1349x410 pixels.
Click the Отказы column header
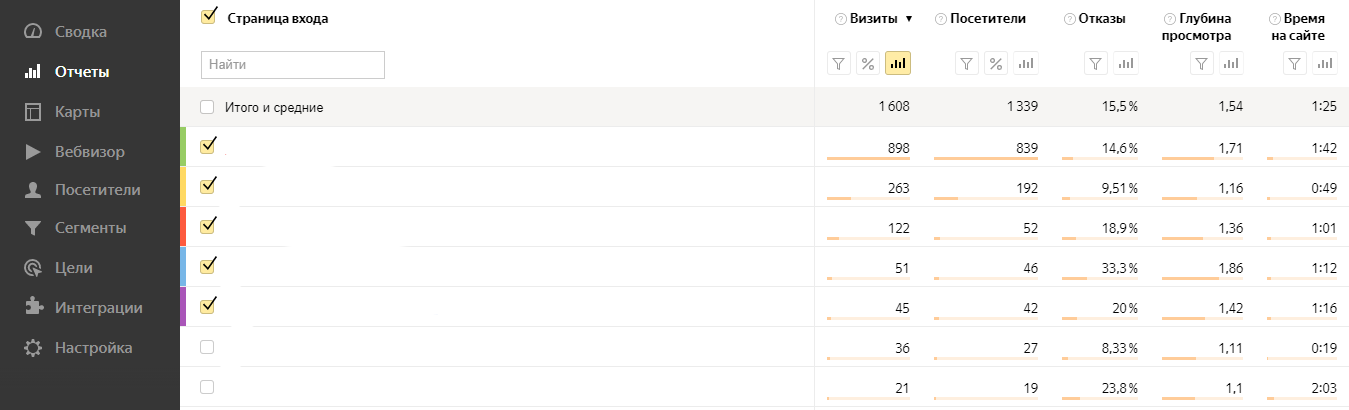pos(1103,19)
